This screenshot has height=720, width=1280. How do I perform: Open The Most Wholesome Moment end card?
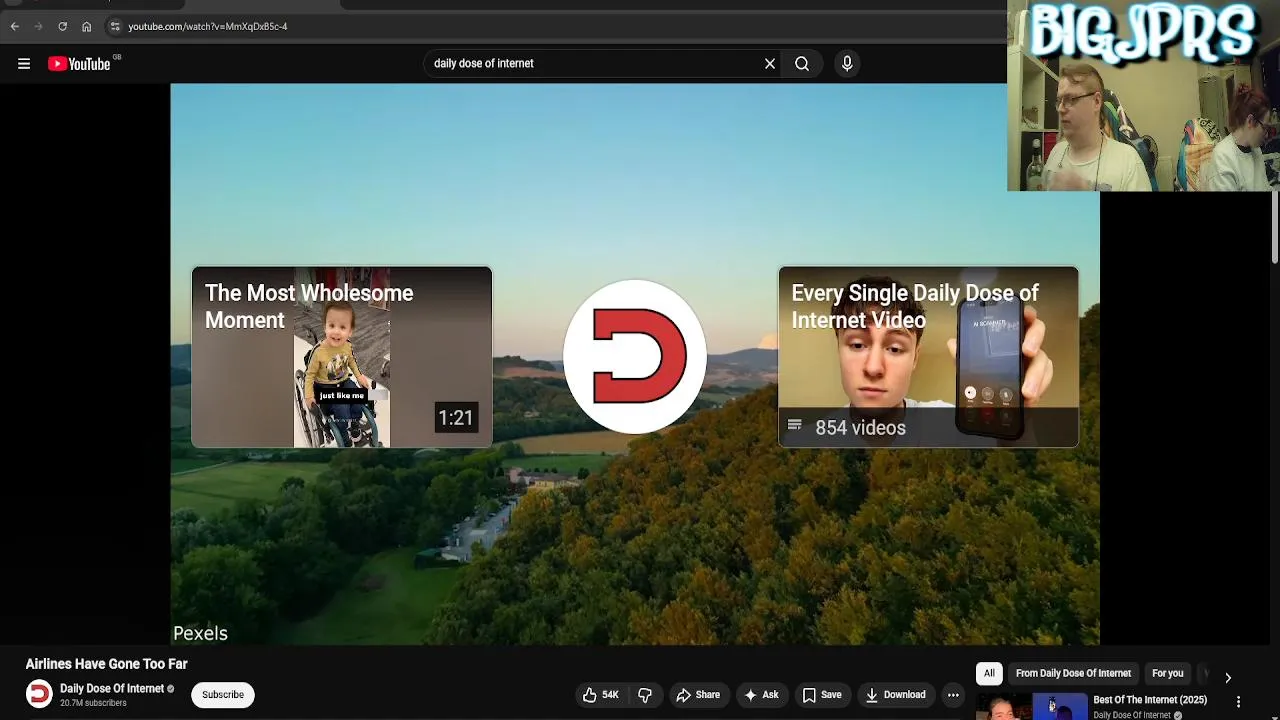point(342,357)
